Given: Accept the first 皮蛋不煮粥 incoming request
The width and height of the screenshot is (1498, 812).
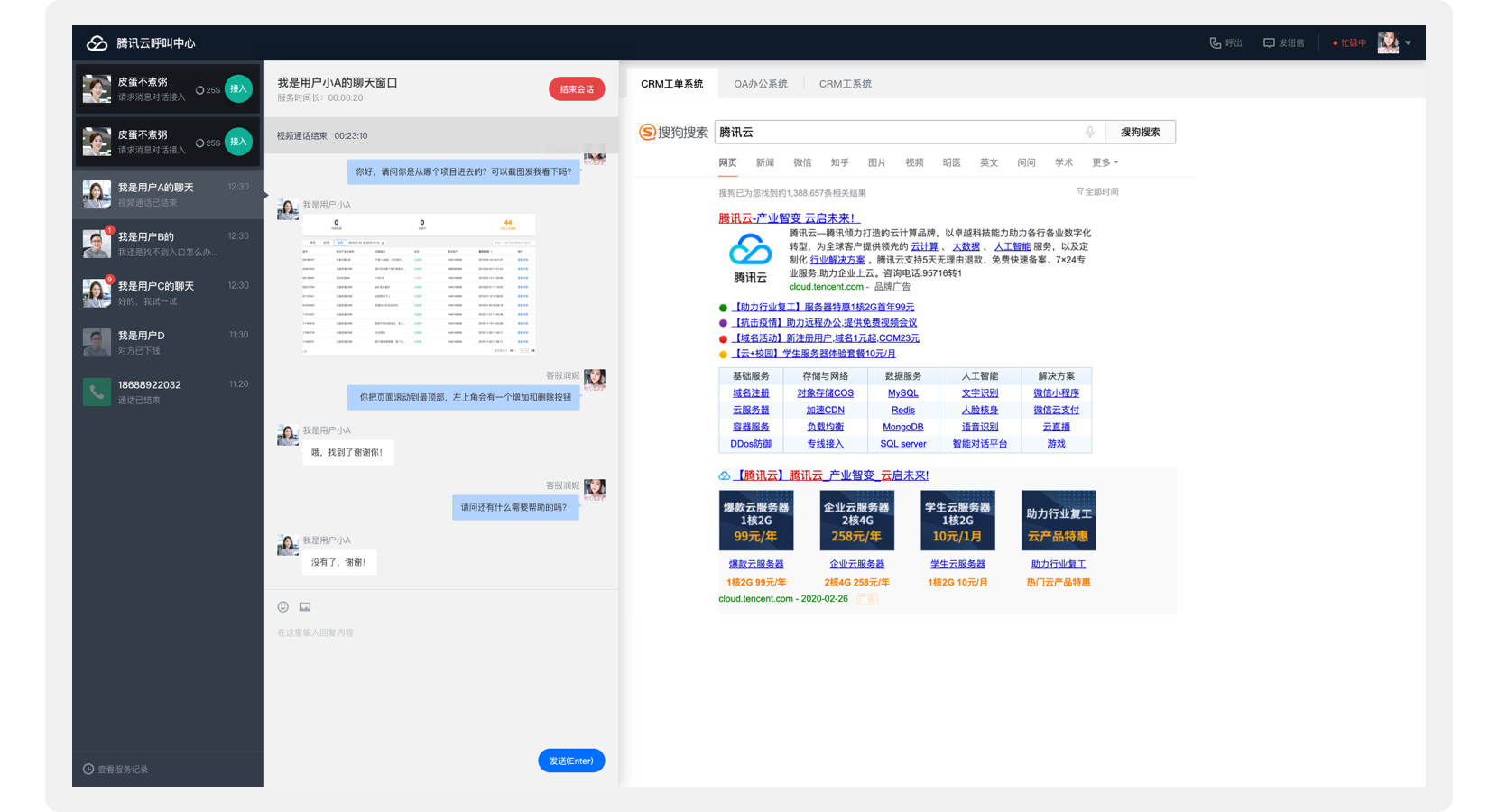Looking at the screenshot, I should (x=238, y=88).
